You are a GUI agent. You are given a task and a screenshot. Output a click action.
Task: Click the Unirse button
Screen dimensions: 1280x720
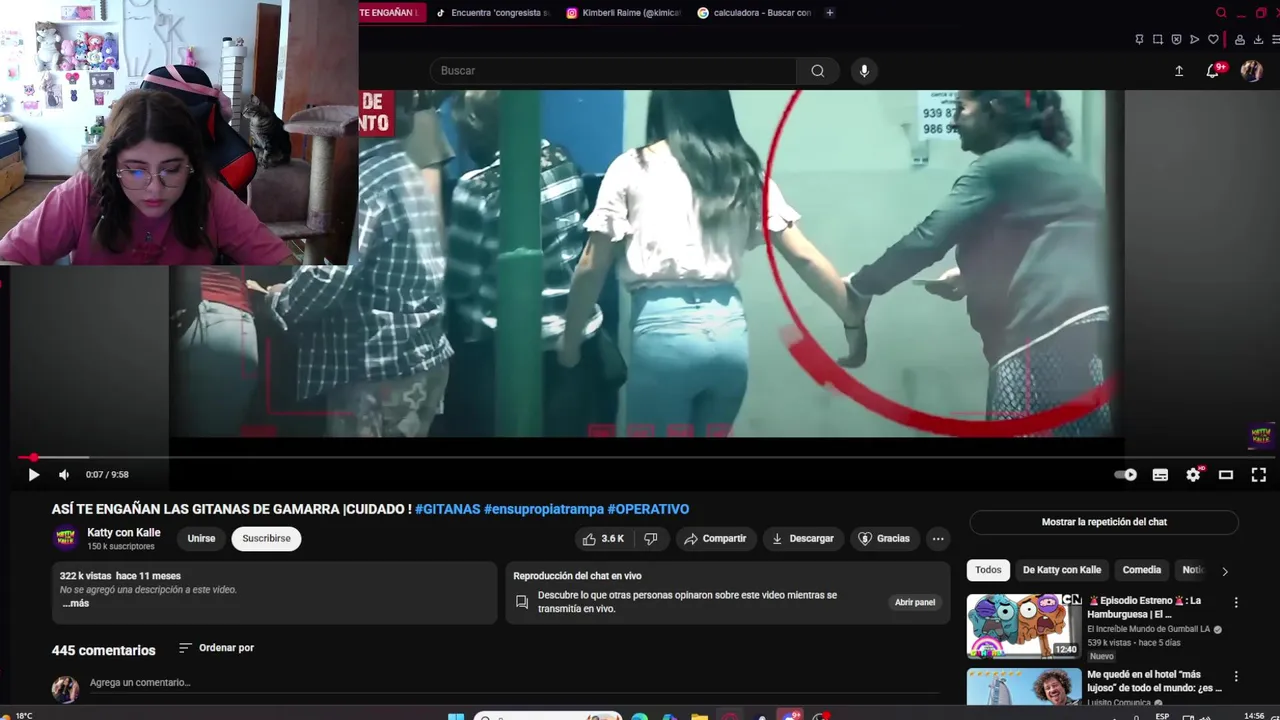pyautogui.click(x=201, y=539)
